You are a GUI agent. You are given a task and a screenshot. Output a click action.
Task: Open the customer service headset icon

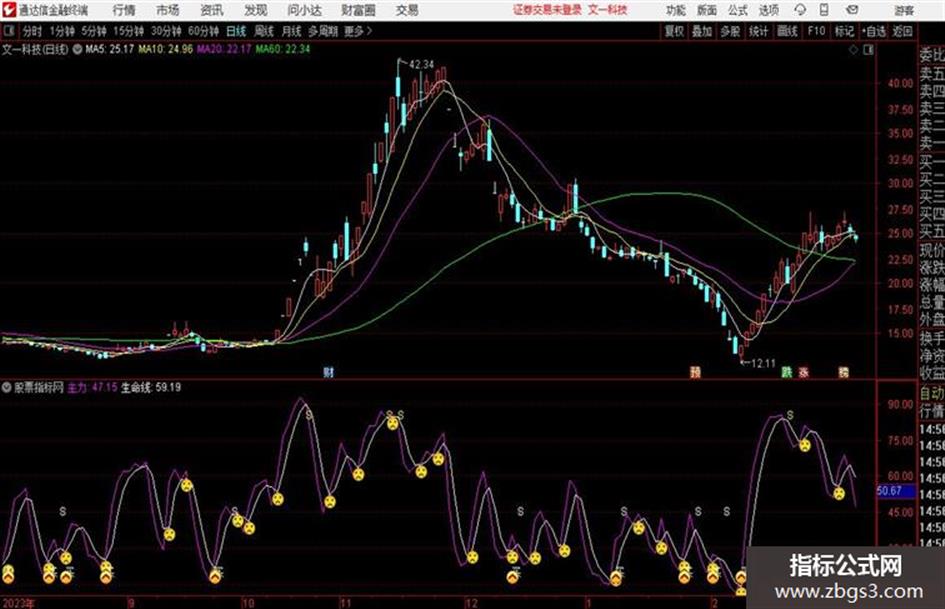[x=800, y=10]
